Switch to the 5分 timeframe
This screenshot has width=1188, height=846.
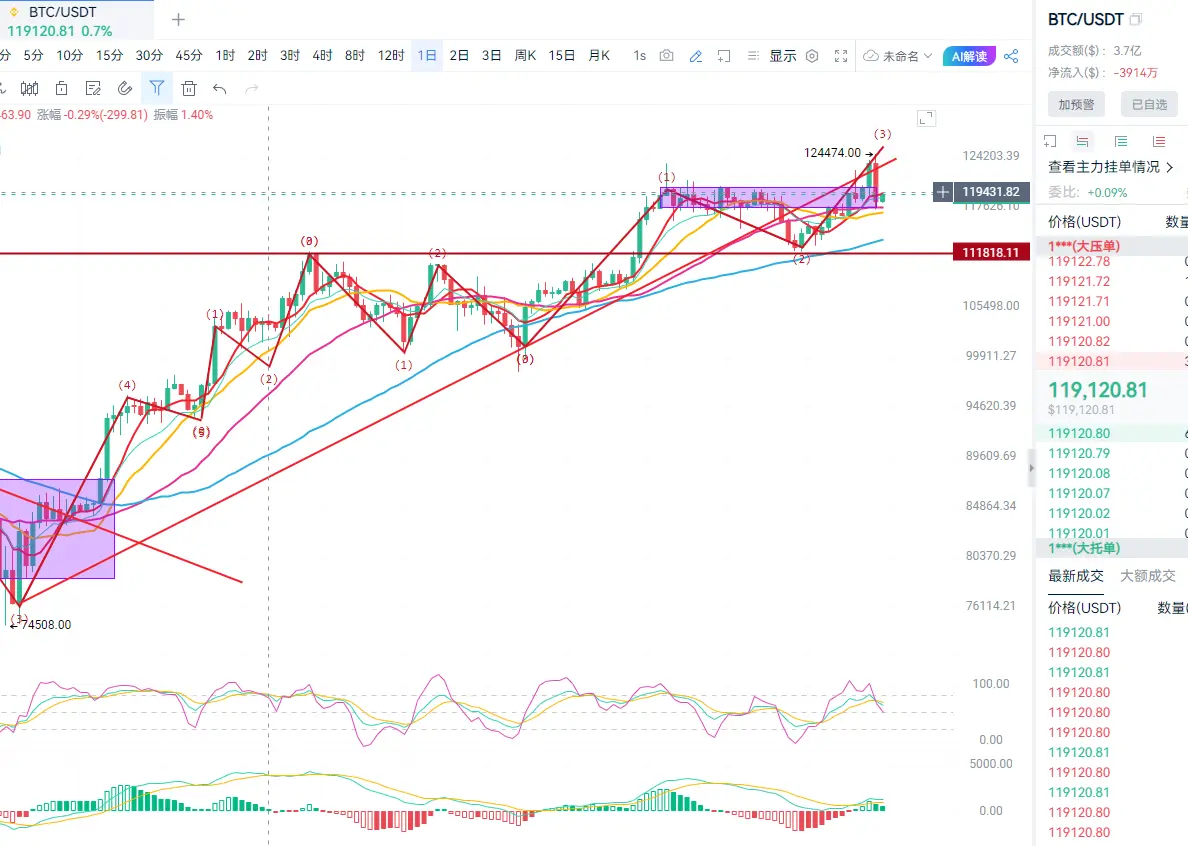33,55
